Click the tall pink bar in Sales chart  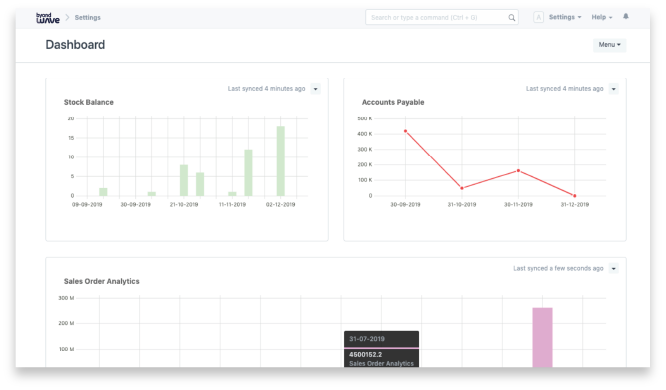pos(542,337)
